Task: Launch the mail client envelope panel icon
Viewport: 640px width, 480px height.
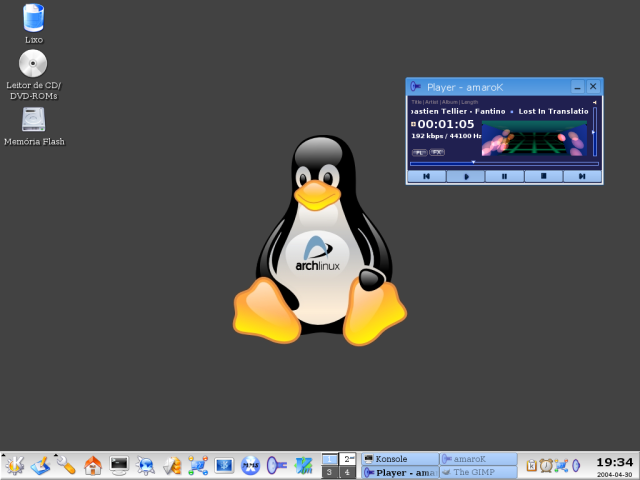Action: [172, 465]
